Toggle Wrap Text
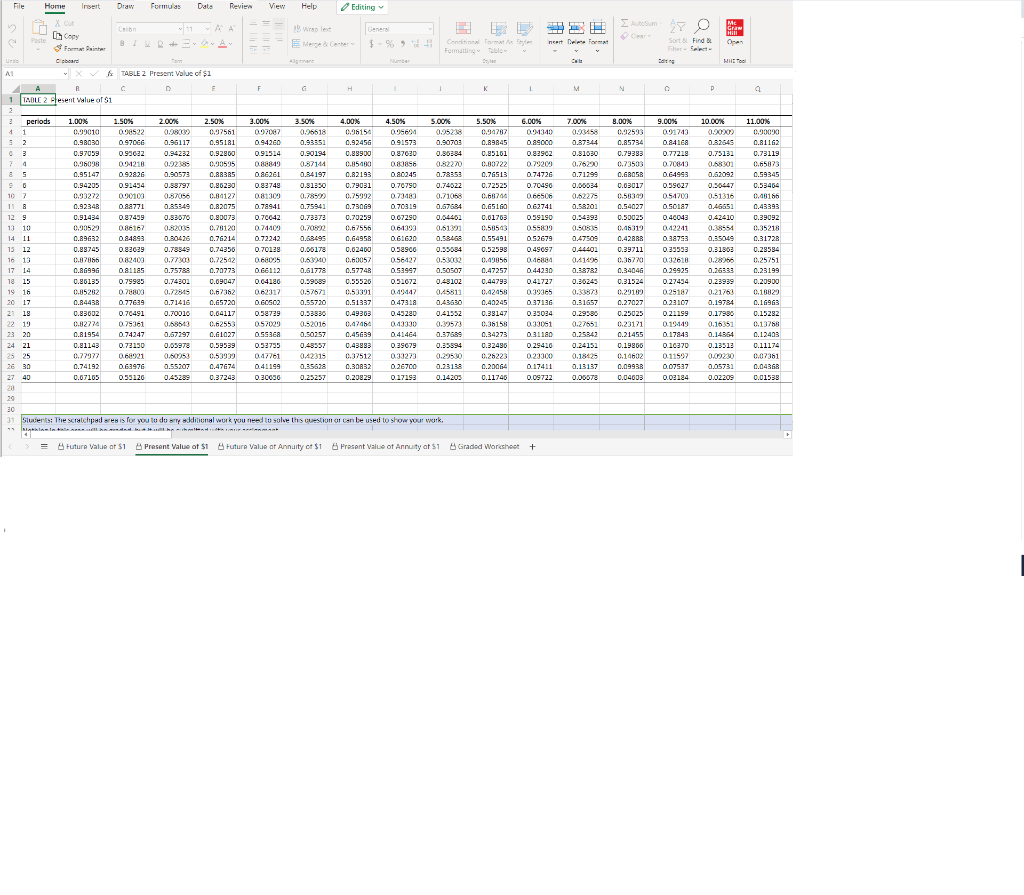 pyautogui.click(x=312, y=29)
